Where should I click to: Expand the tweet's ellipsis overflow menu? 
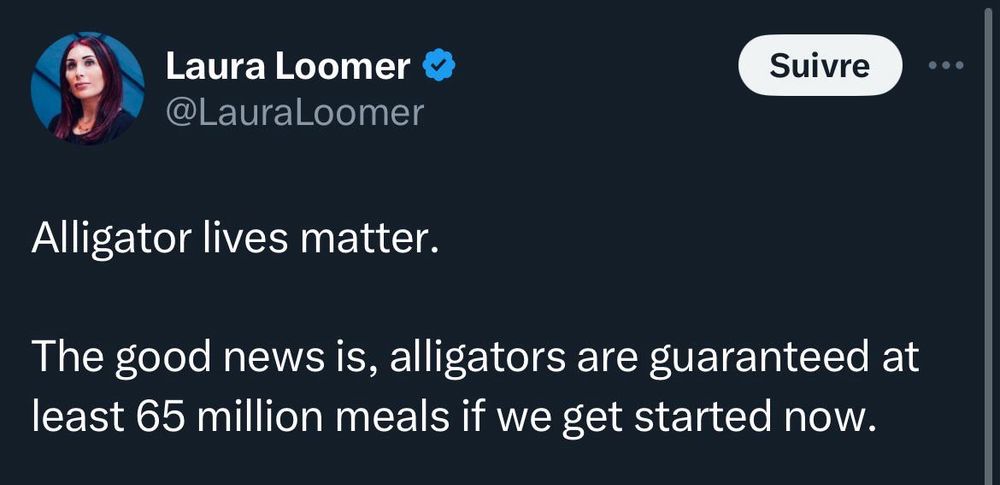pyautogui.click(x=945, y=66)
